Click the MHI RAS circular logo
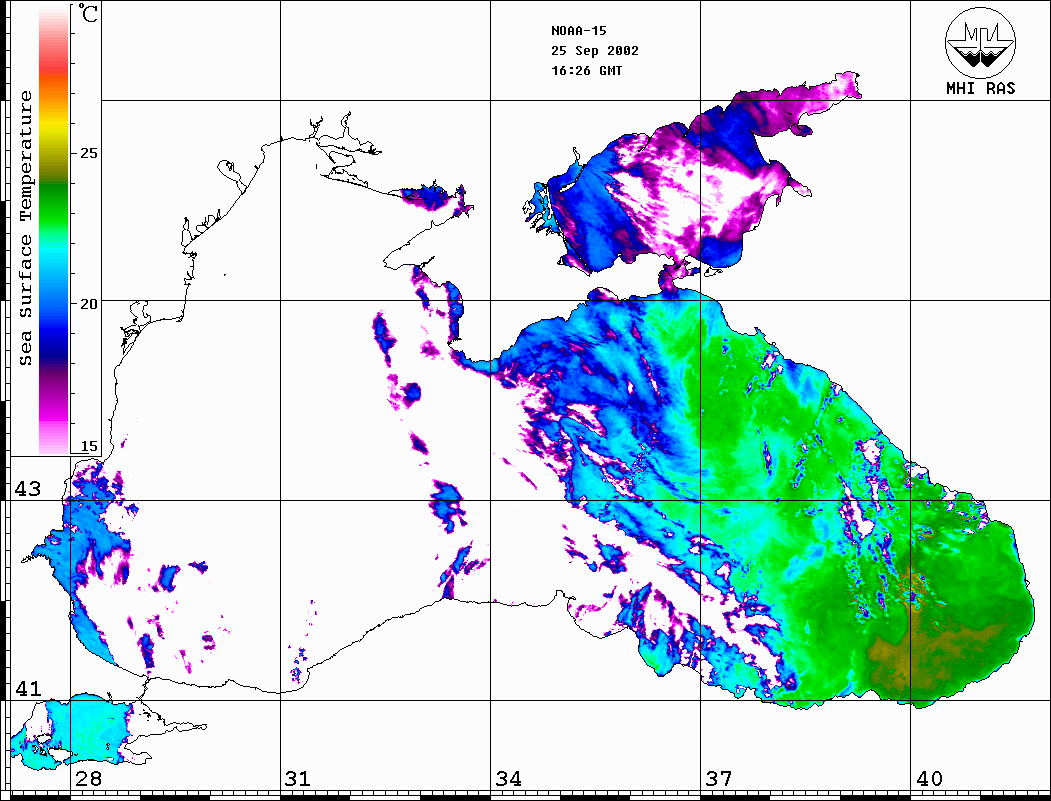 pos(981,42)
